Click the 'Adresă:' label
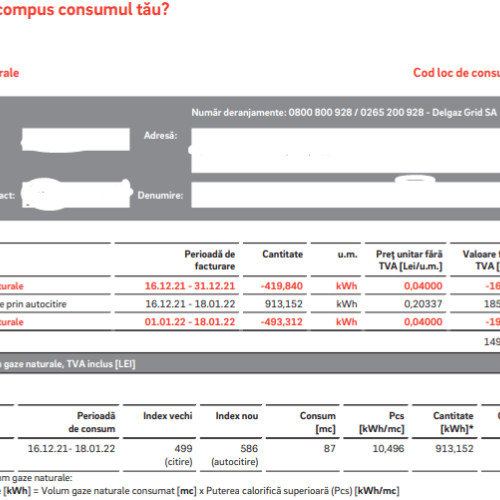 click(x=160, y=135)
